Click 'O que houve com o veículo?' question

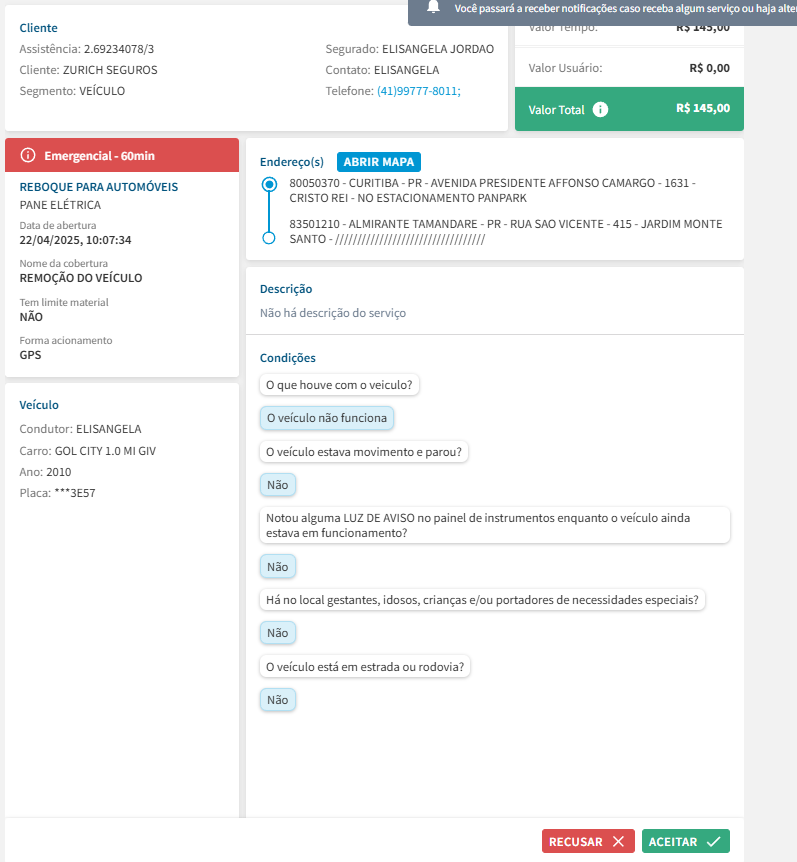[340, 385]
